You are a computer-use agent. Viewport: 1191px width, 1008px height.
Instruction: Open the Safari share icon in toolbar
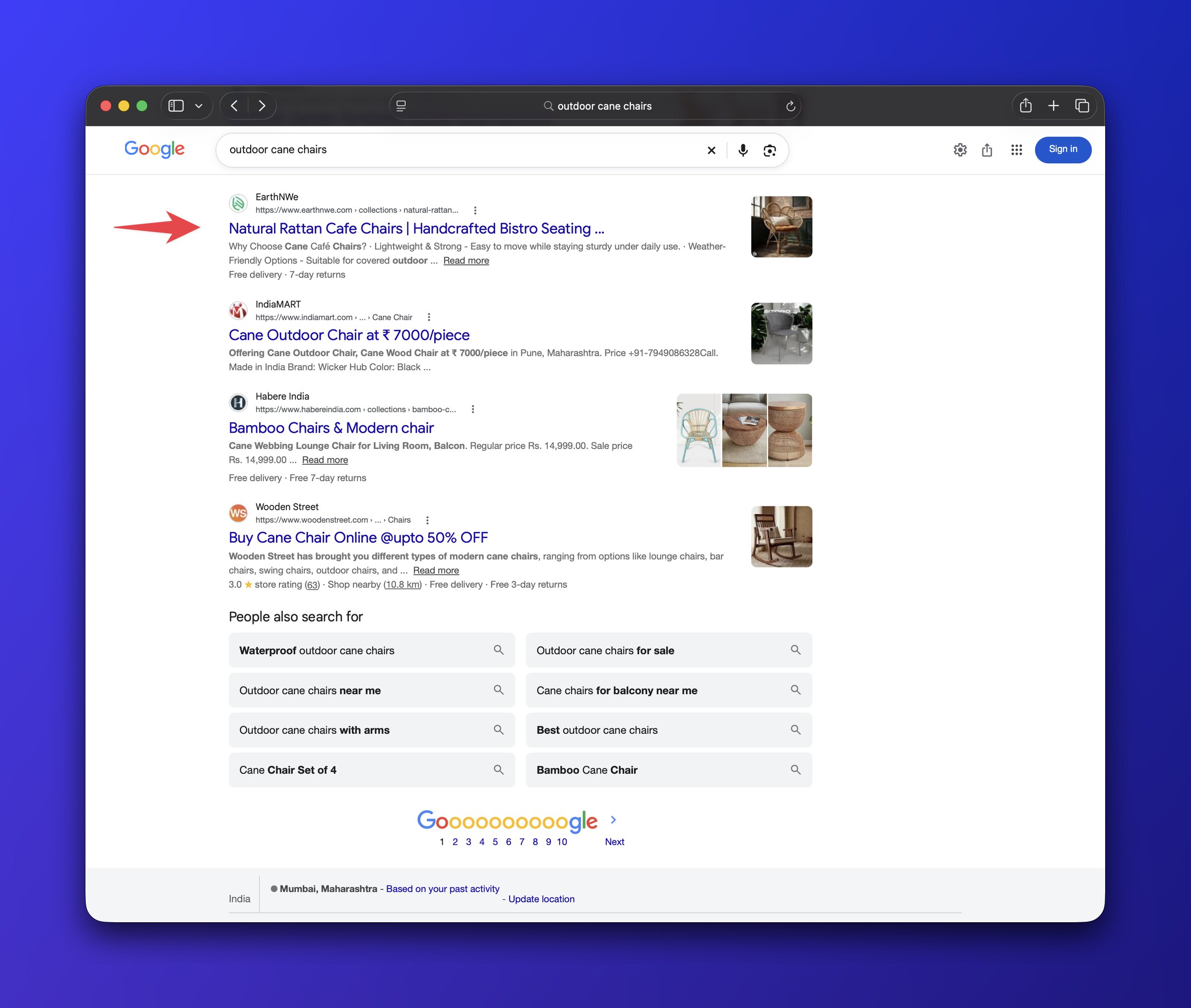click(x=1026, y=106)
